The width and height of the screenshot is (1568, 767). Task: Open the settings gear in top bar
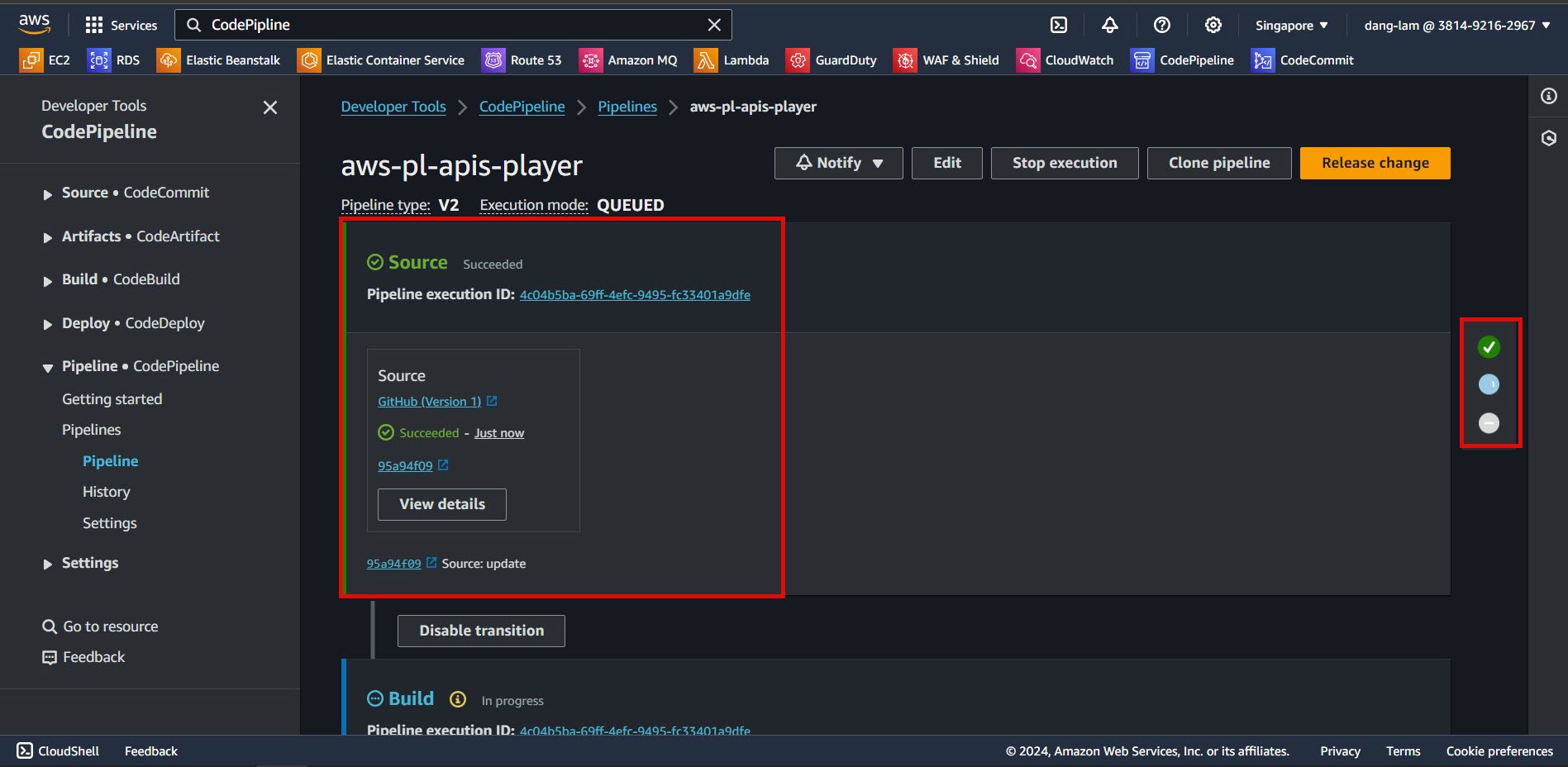pyautogui.click(x=1213, y=25)
